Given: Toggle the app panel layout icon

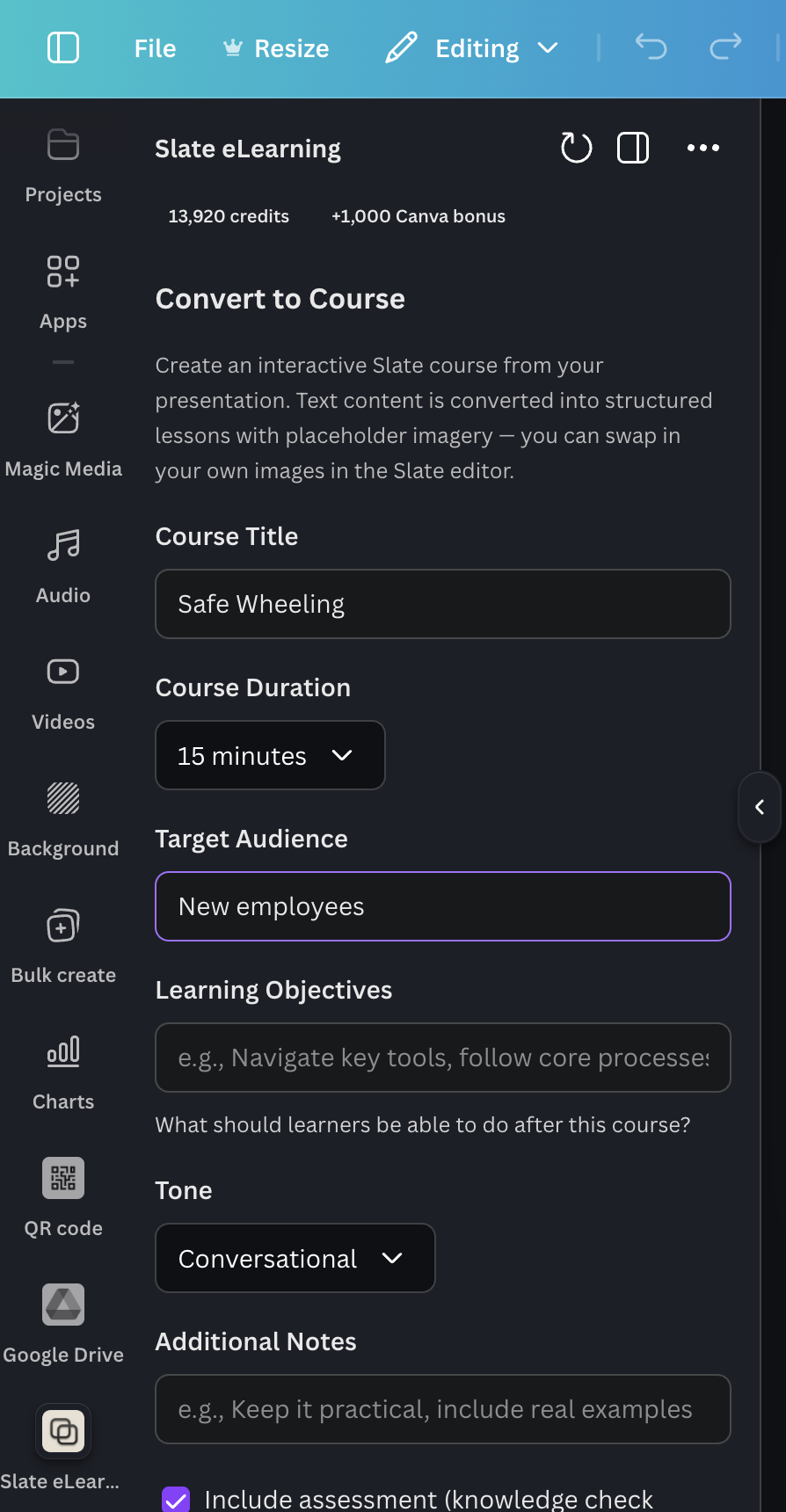Looking at the screenshot, I should 633,148.
